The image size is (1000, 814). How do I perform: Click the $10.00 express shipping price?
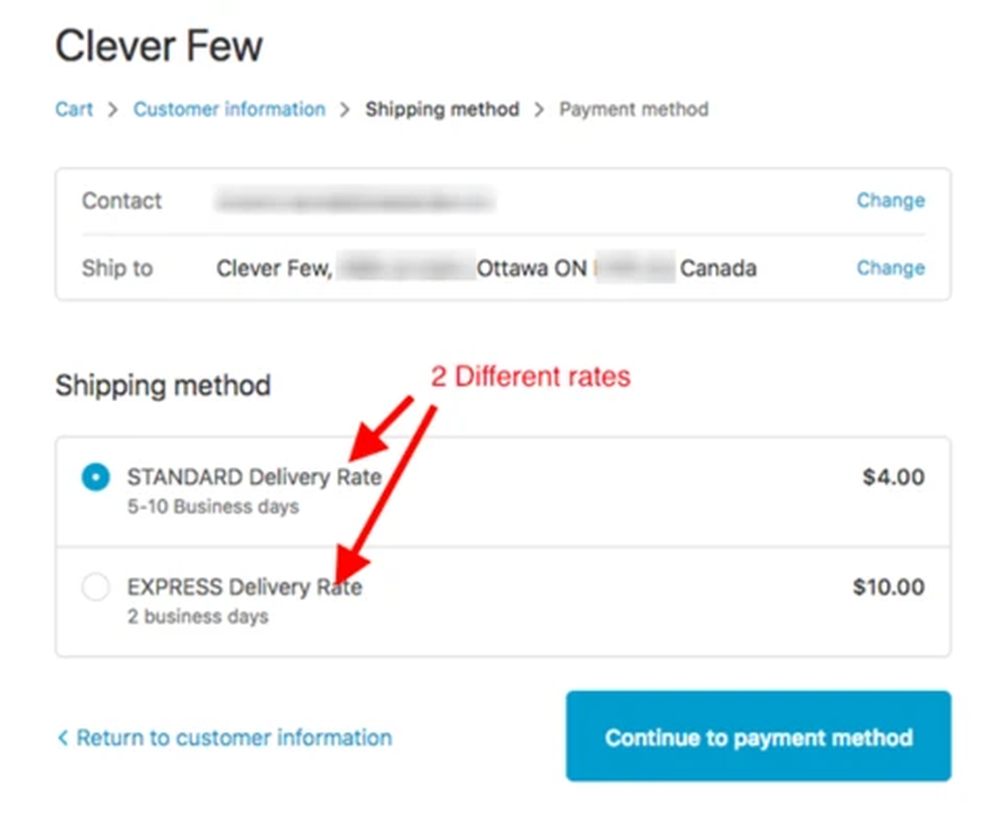888,588
